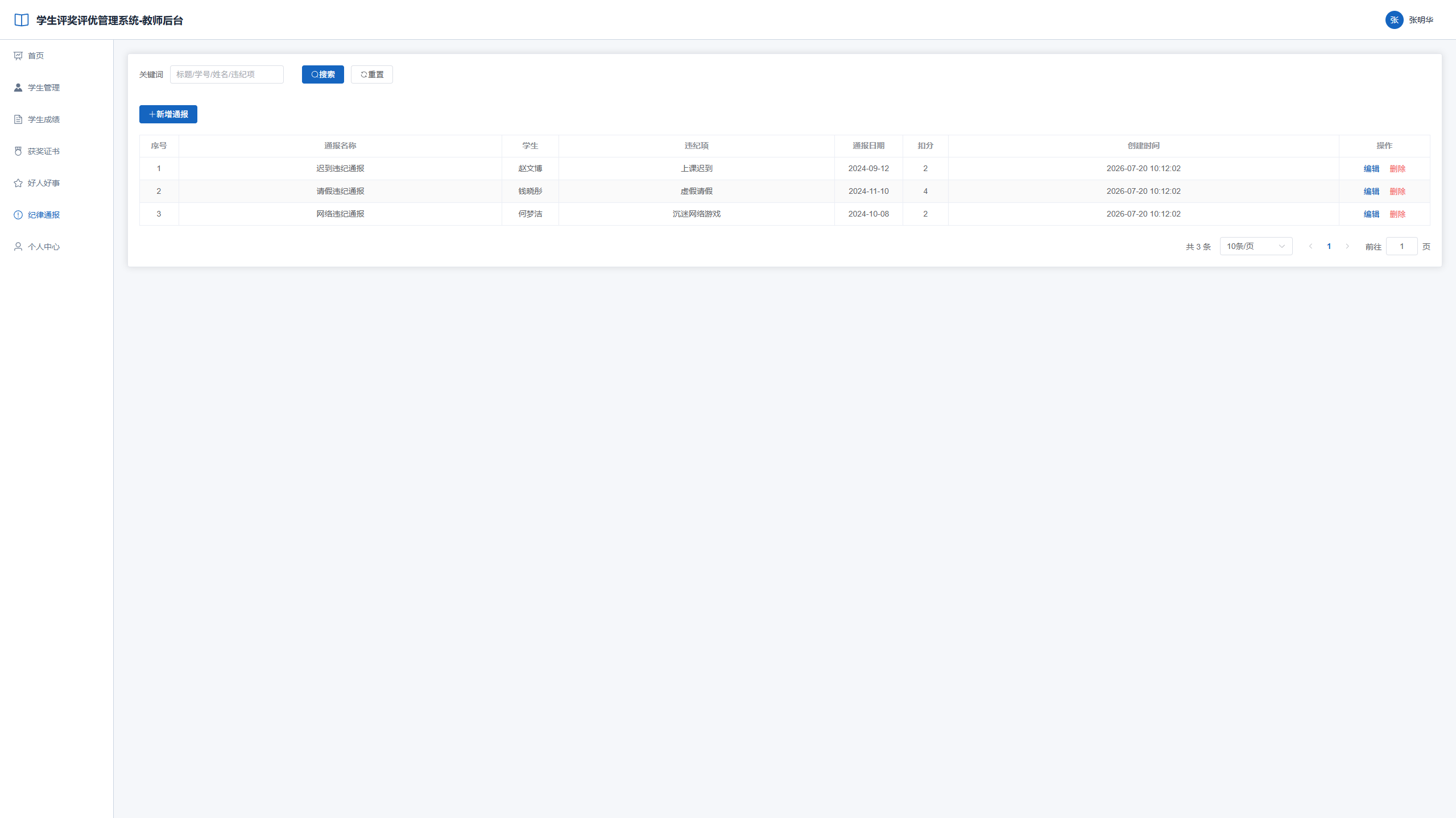Viewport: 1456px width, 818px height.
Task: Open 首页 menu item
Action: pos(57,56)
